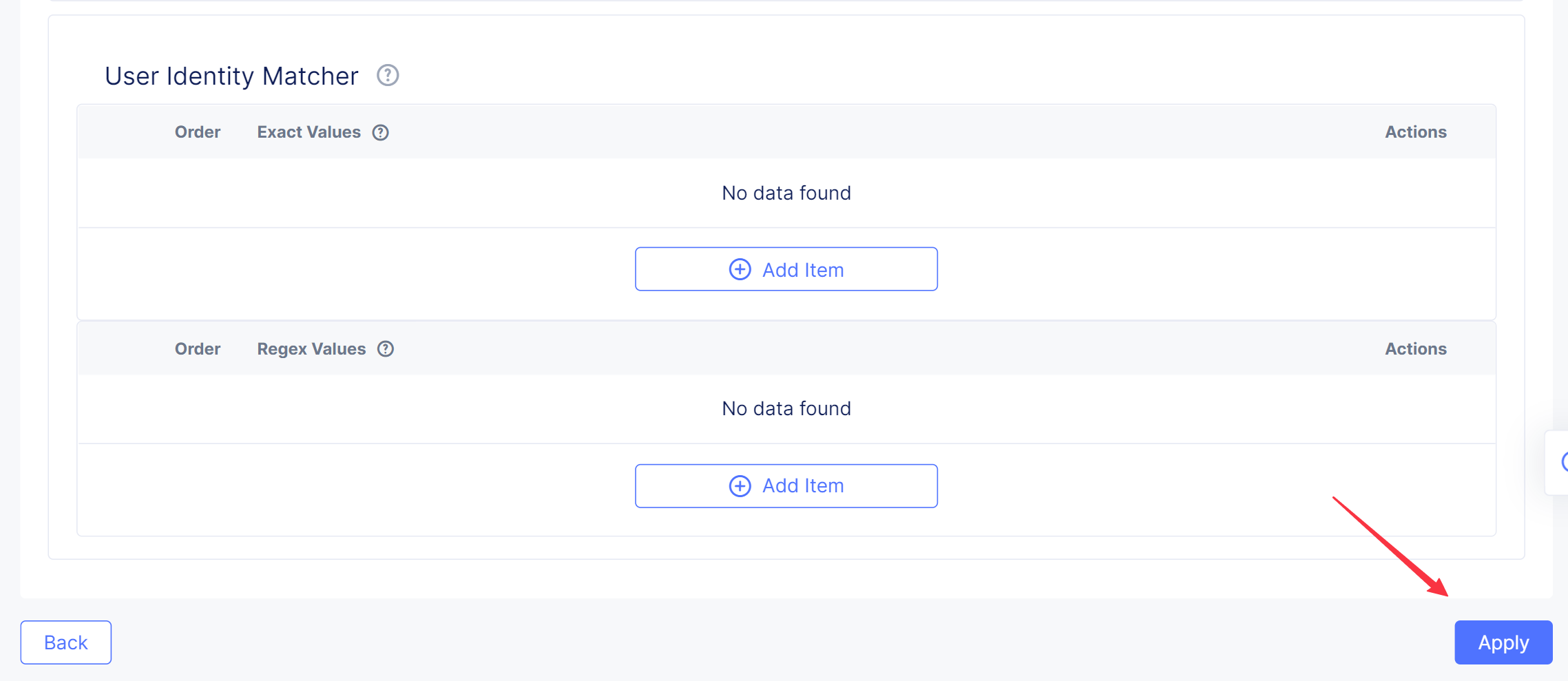Open the Exact Values help tooltip icon
The width and height of the screenshot is (1568, 681).
(380, 132)
